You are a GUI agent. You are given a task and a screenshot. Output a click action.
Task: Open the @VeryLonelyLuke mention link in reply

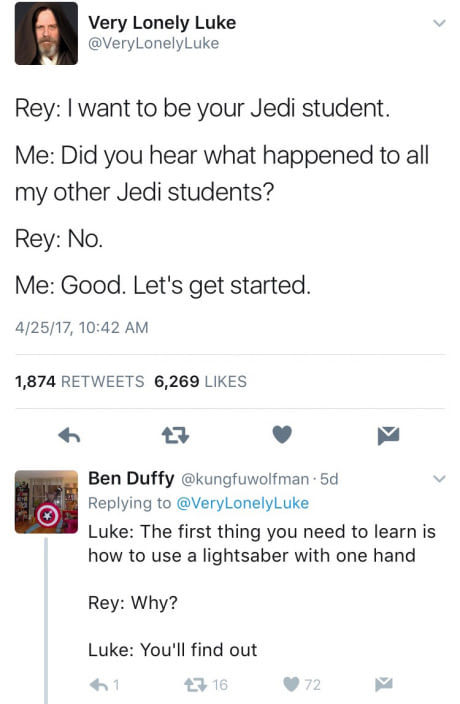tap(243, 503)
